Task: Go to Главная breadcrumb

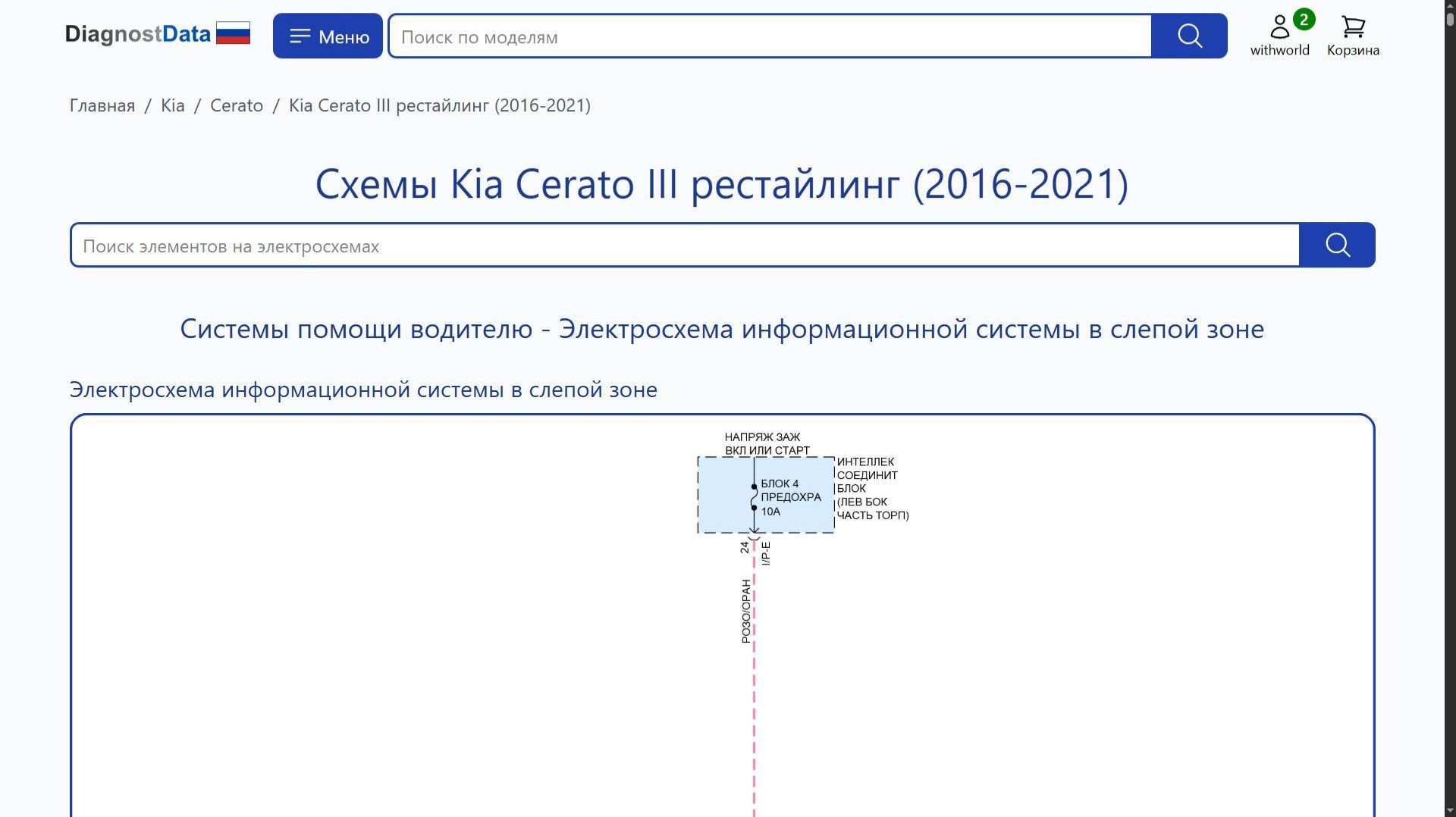Action: (102, 105)
